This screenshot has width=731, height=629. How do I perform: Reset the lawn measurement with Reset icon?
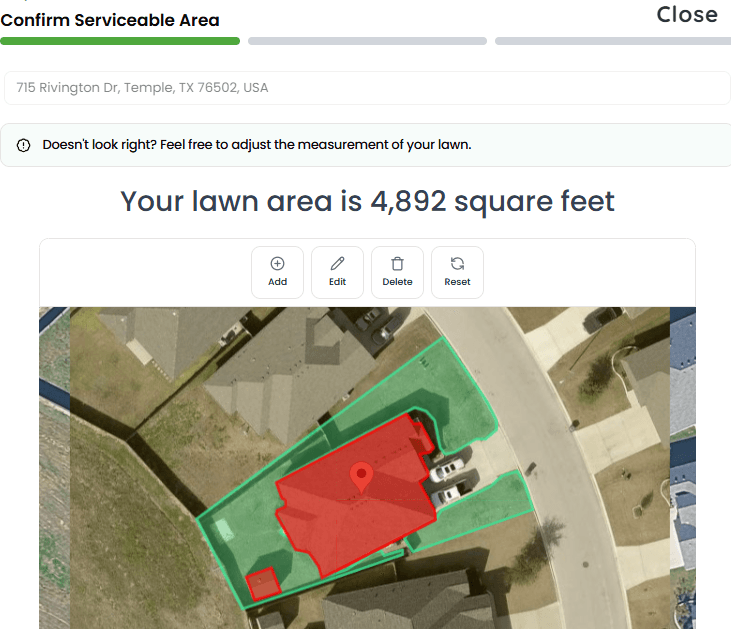click(x=457, y=264)
